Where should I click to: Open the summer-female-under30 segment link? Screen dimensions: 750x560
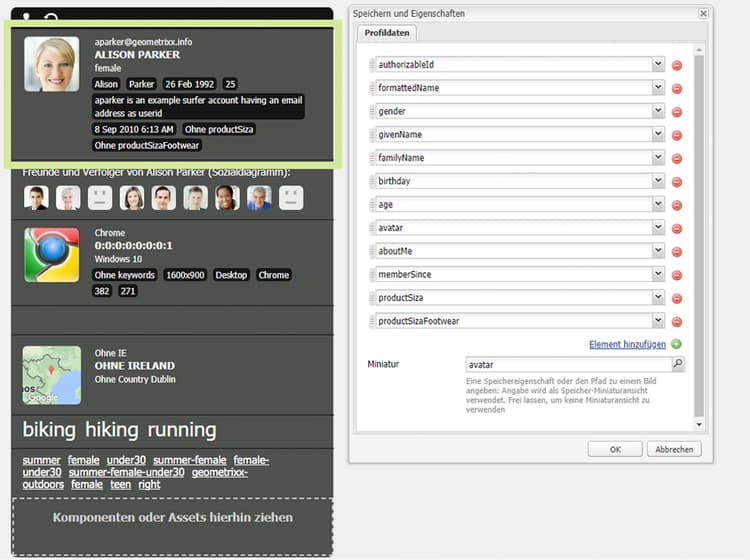(126, 472)
